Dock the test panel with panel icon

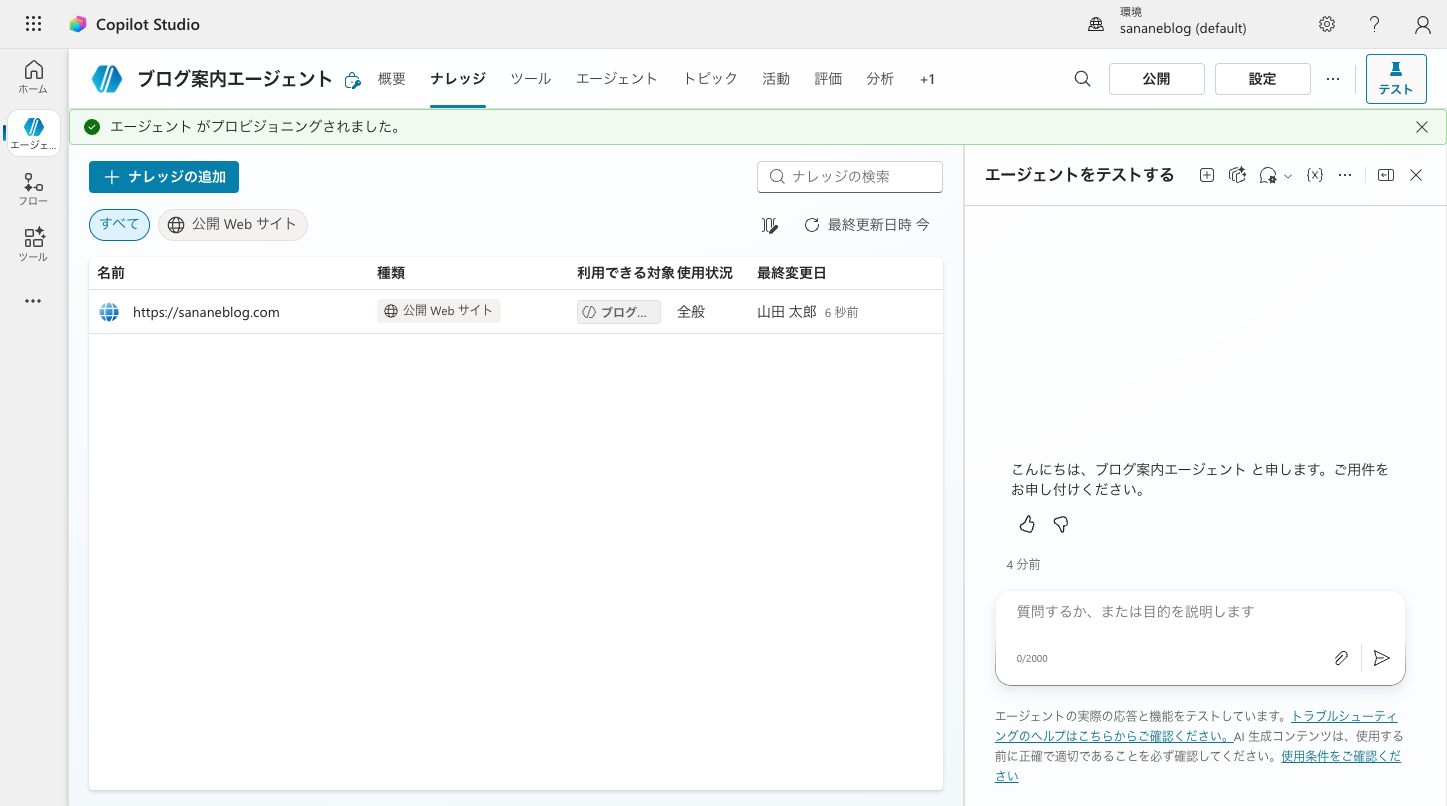pos(1386,175)
